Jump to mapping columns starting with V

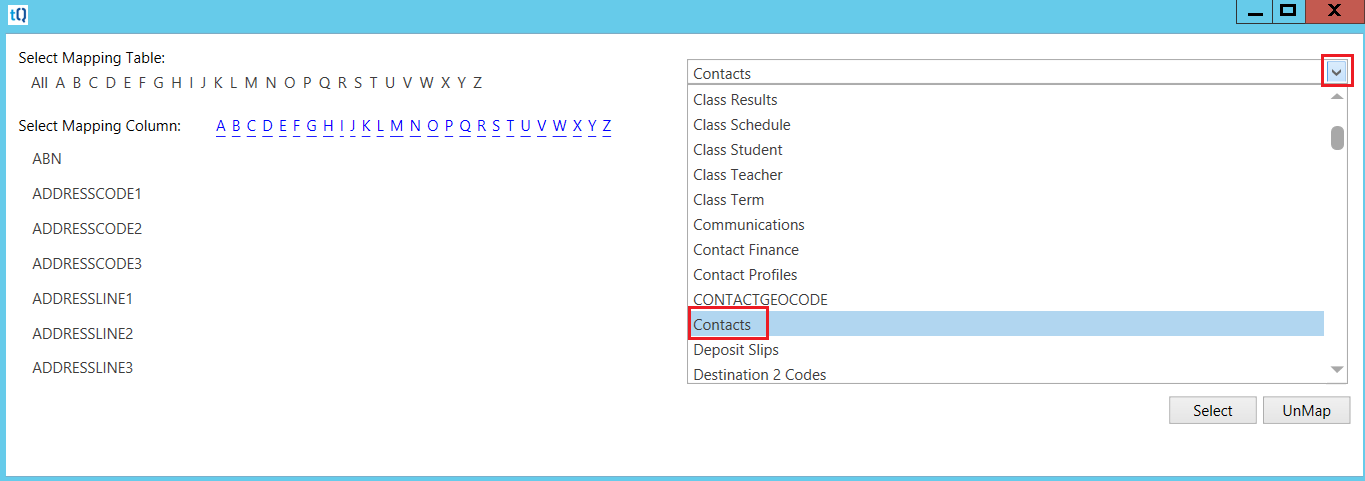(x=541, y=126)
